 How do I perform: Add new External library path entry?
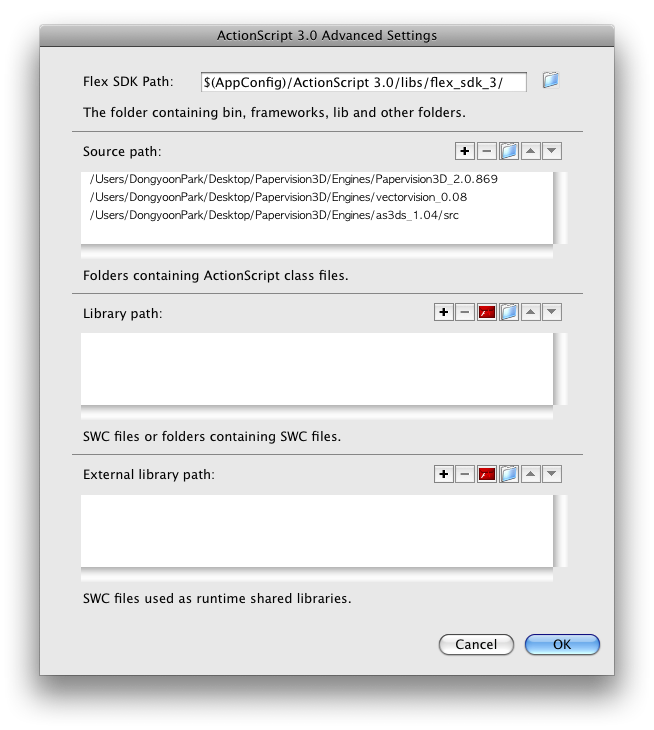444,474
